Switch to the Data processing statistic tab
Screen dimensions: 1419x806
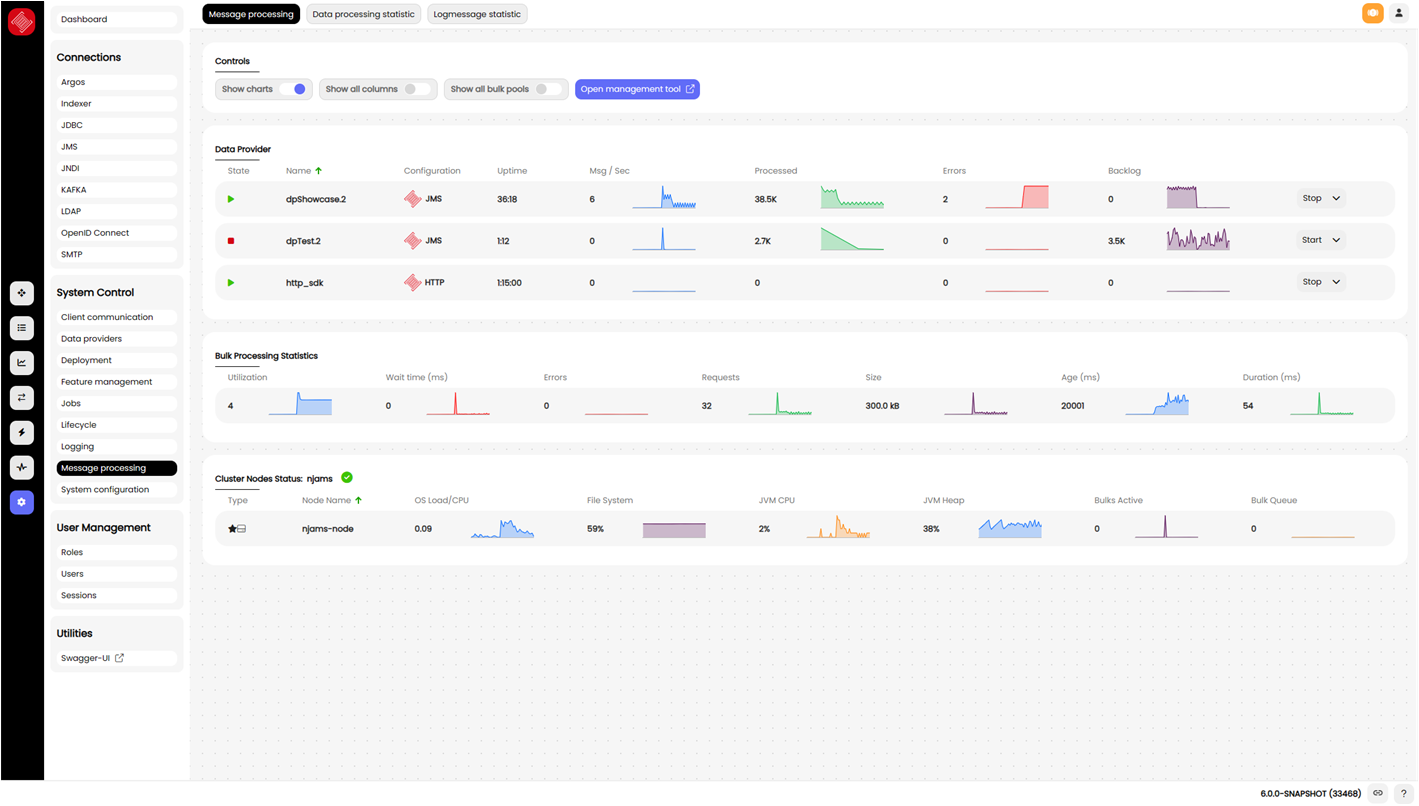click(x=363, y=14)
